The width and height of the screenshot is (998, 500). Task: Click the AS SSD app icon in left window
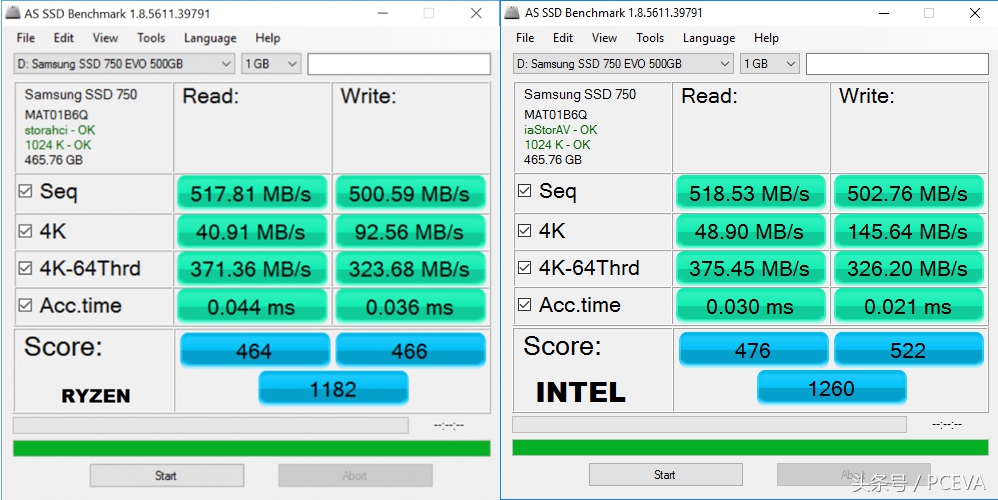tap(11, 13)
